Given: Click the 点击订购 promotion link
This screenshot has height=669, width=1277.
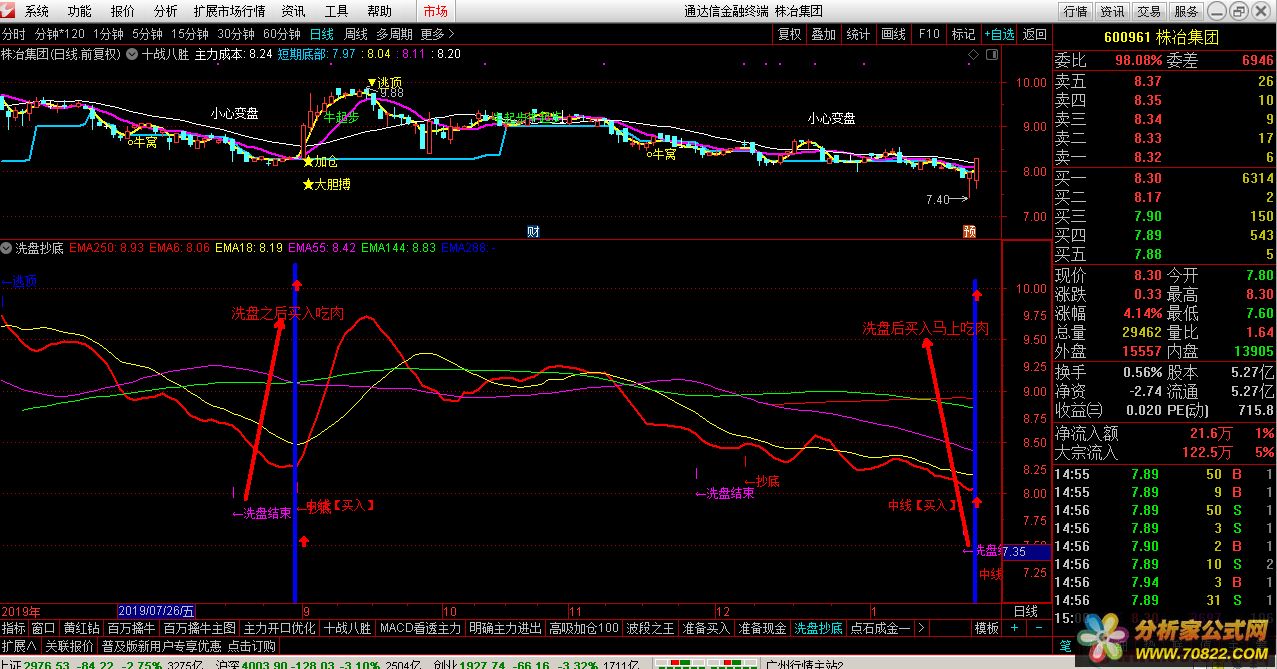Looking at the screenshot, I should 251,647.
